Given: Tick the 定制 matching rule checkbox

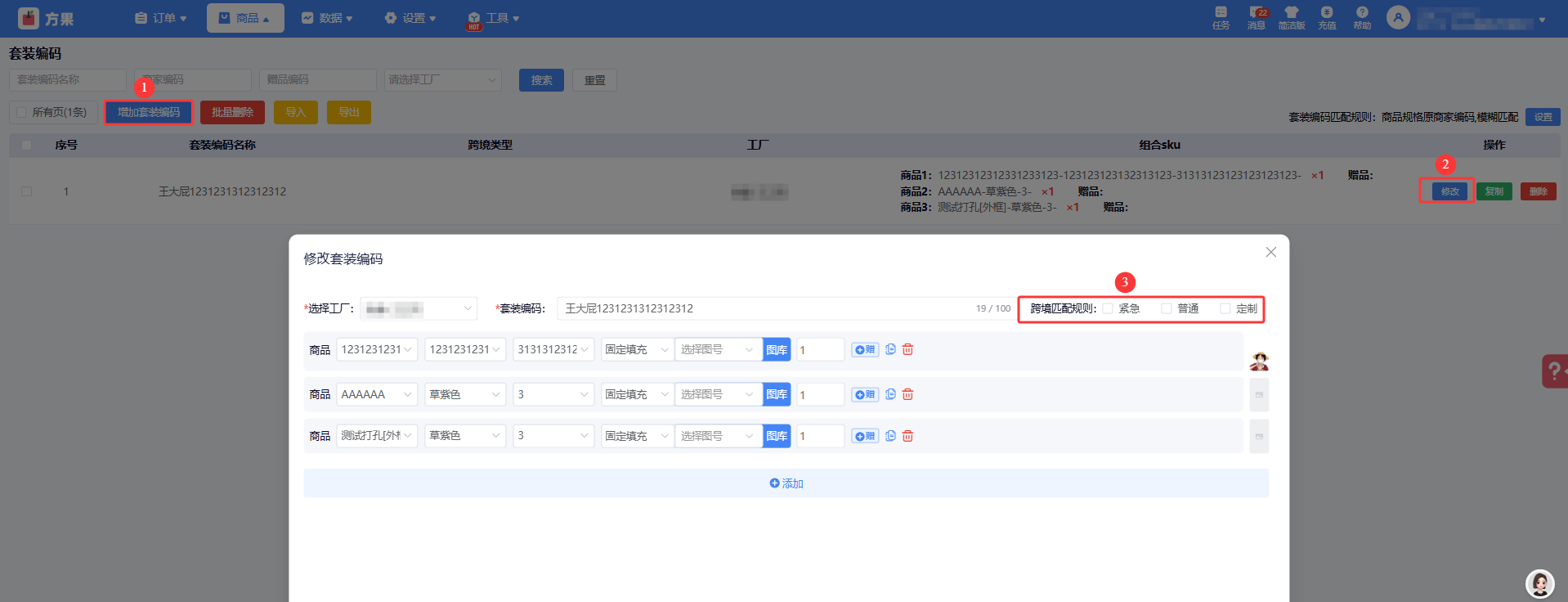Looking at the screenshot, I should coord(1225,308).
